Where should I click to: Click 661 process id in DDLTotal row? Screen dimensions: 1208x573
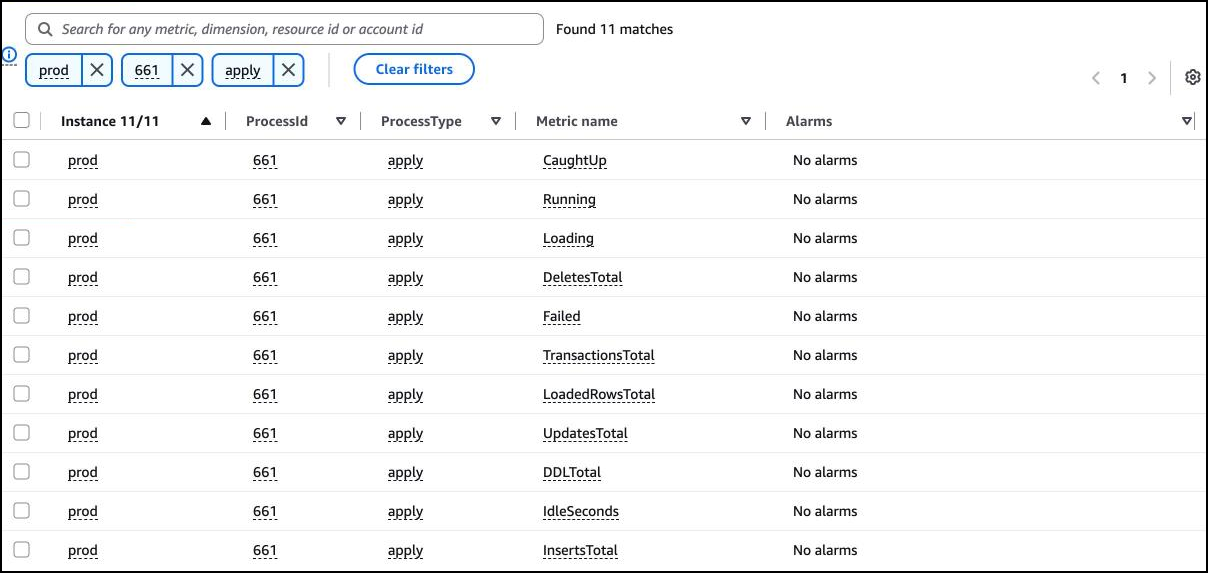click(x=265, y=472)
